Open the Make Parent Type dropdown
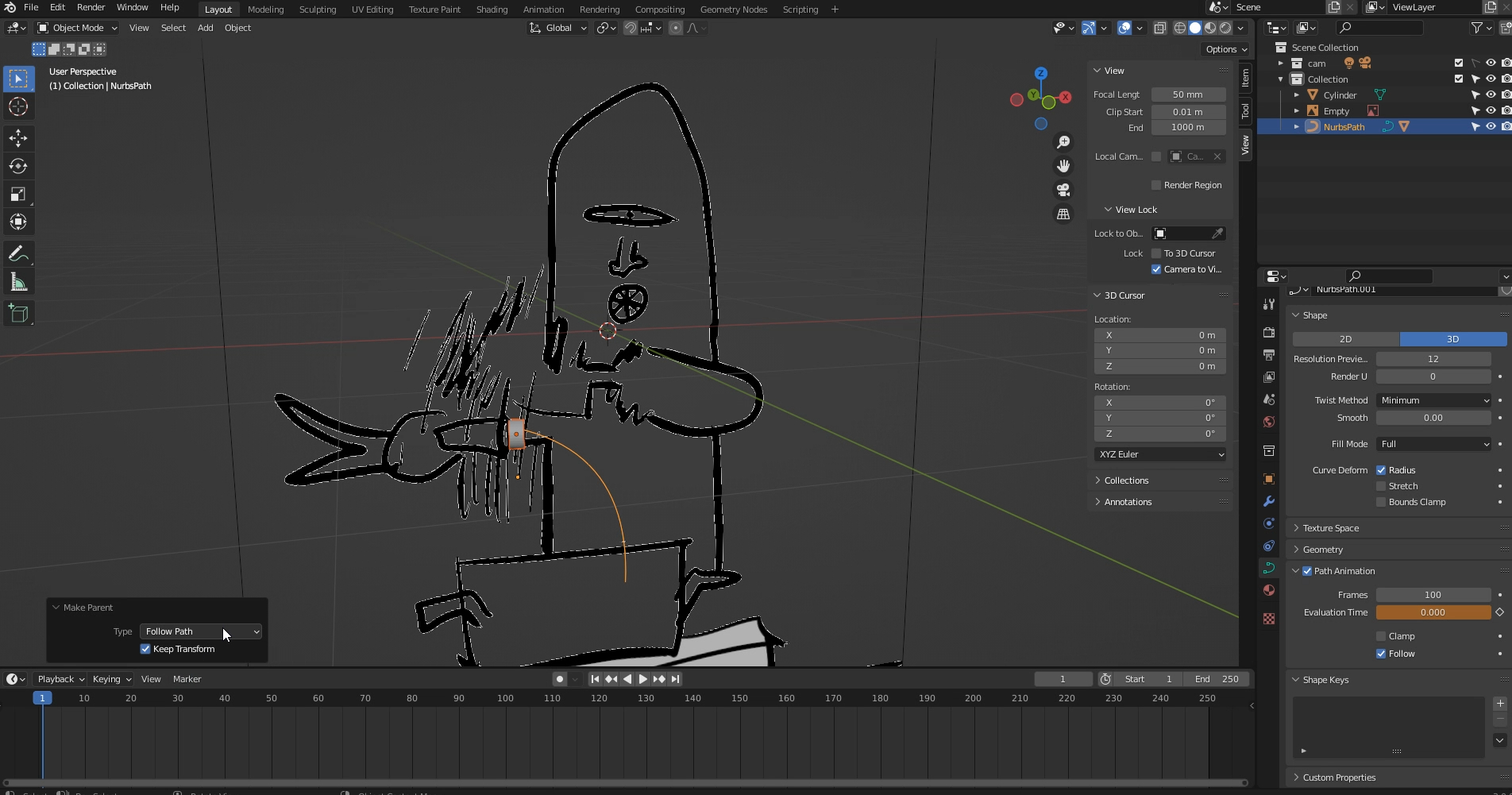This screenshot has height=795, width=1512. 201,631
